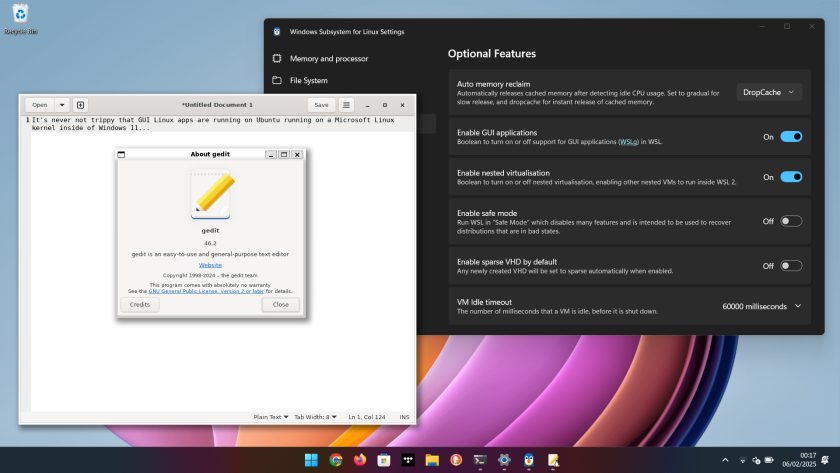Enable sparse VHD by default toggle

click(791, 266)
